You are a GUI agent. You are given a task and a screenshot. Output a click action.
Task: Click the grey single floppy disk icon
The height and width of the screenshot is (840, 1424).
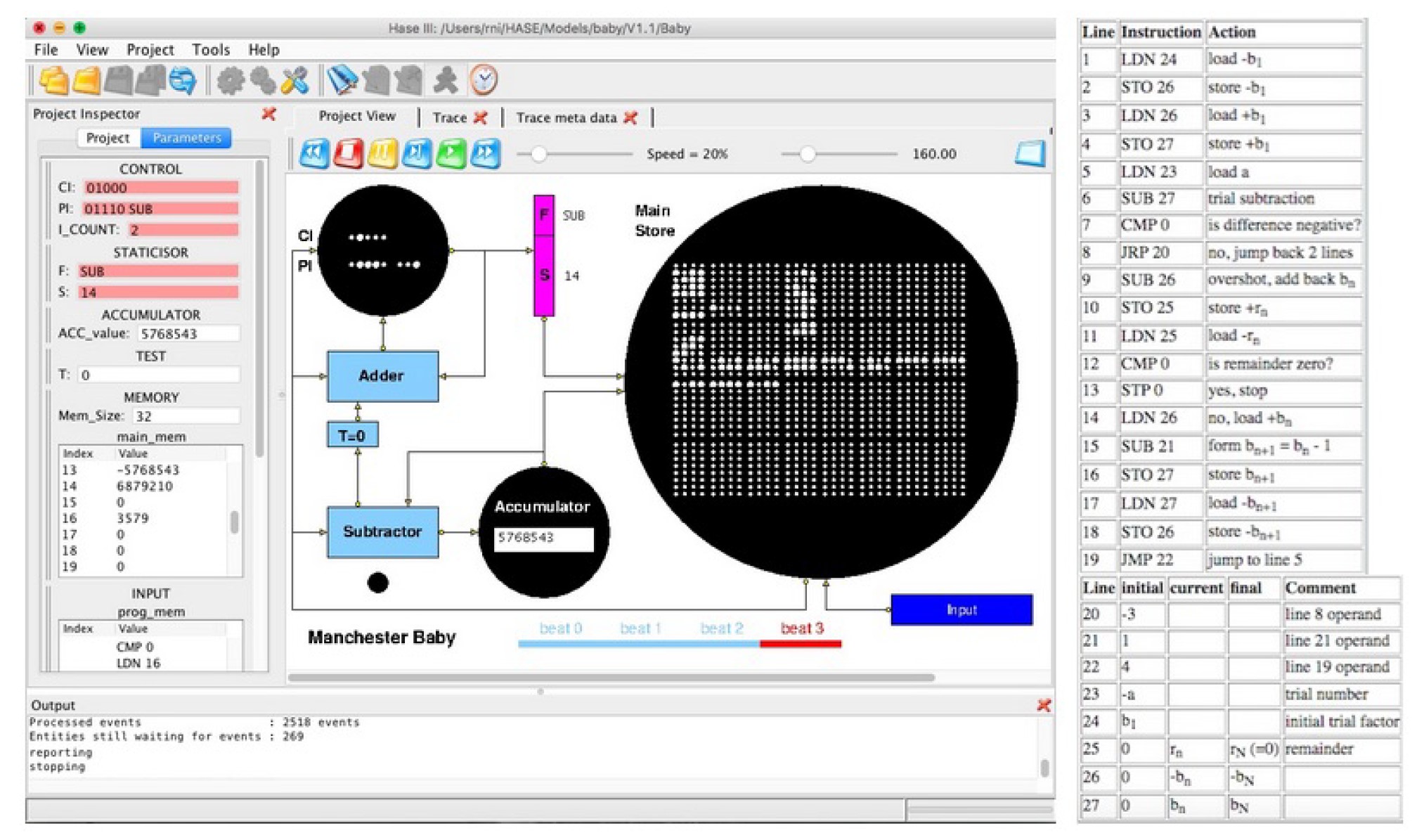(119, 80)
